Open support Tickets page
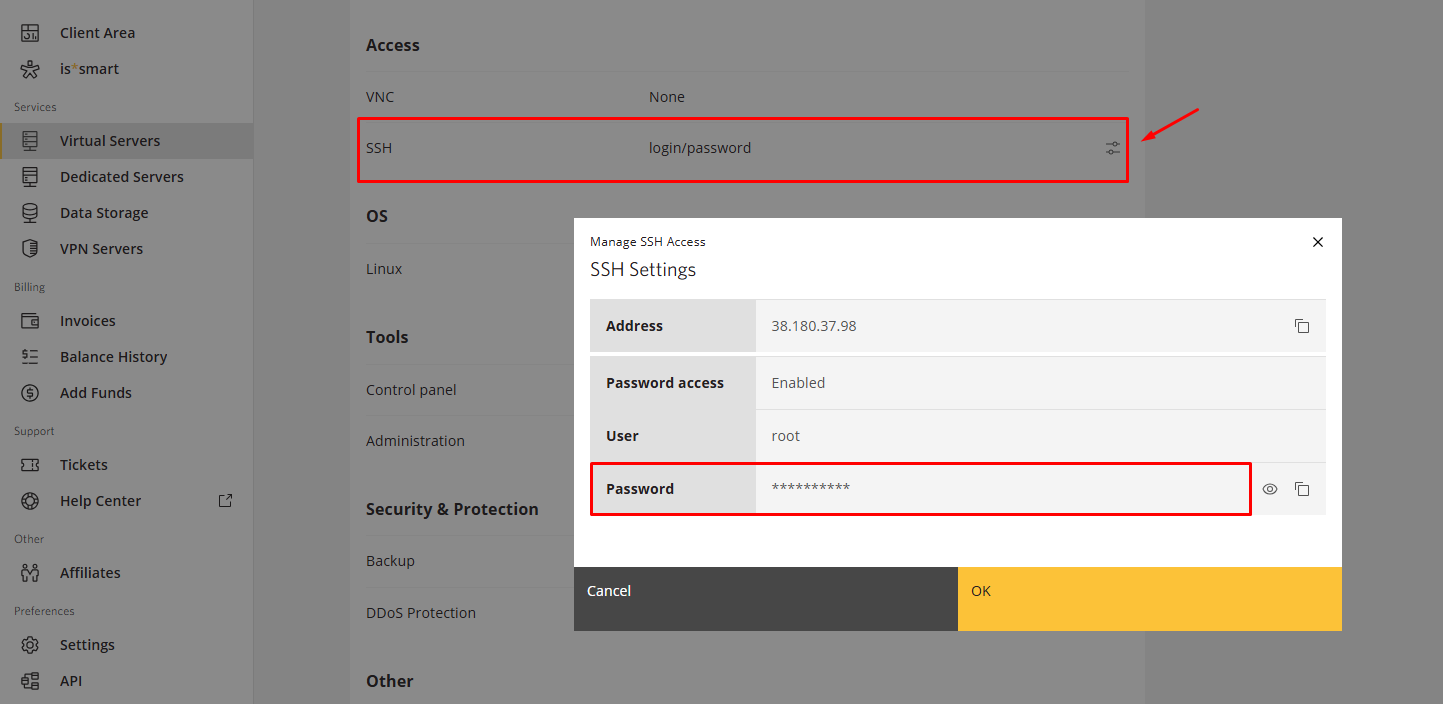Image resolution: width=1443 pixels, height=704 pixels. coord(83,465)
